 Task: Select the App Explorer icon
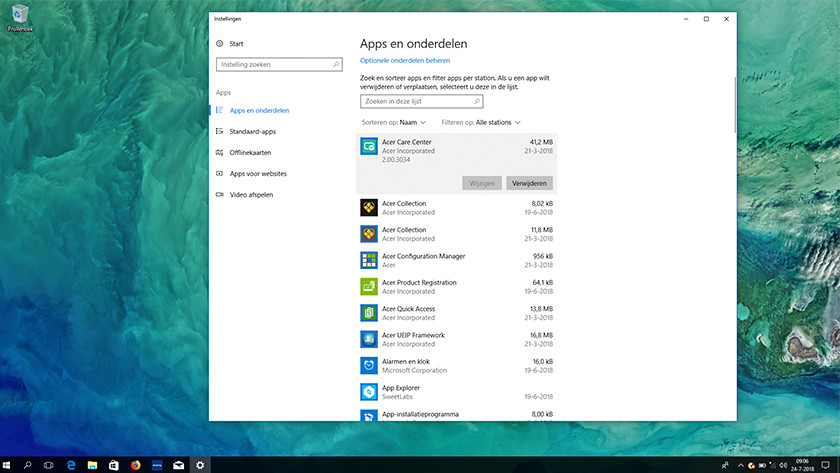[x=368, y=391]
